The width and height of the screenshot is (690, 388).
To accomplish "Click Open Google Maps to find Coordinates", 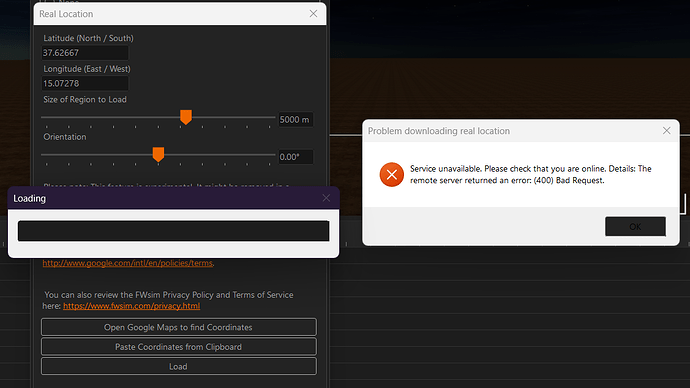I will (179, 327).
